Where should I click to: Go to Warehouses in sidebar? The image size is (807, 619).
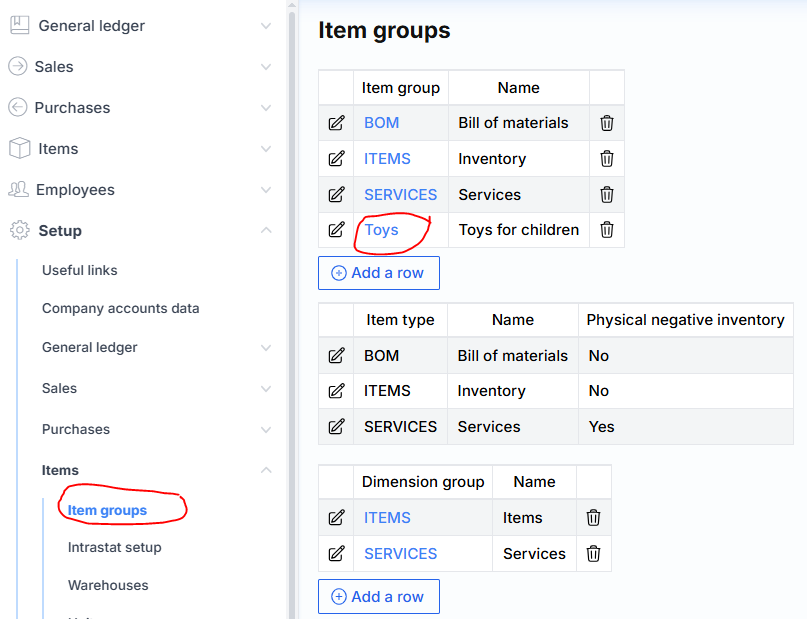point(108,586)
